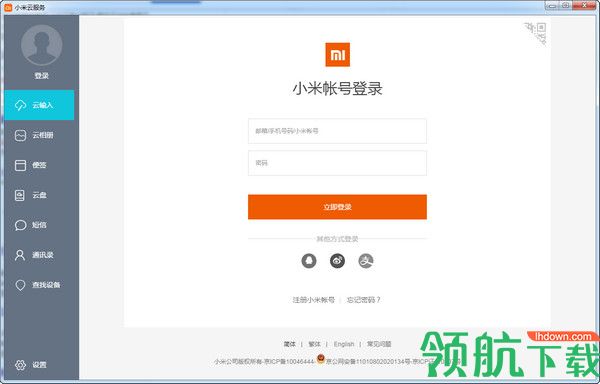Open the 常见问题 link
The height and width of the screenshot is (384, 600).
379,344
